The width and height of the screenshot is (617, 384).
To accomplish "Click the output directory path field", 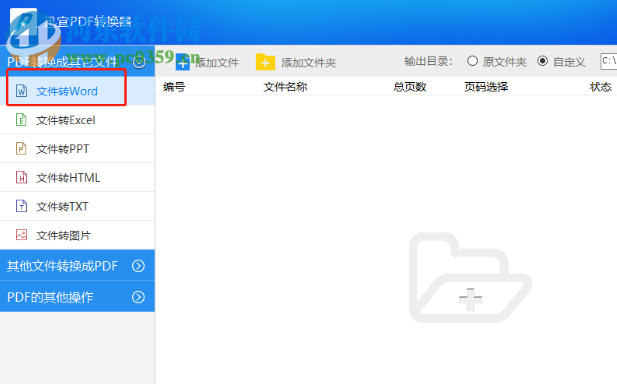I will [x=608, y=61].
